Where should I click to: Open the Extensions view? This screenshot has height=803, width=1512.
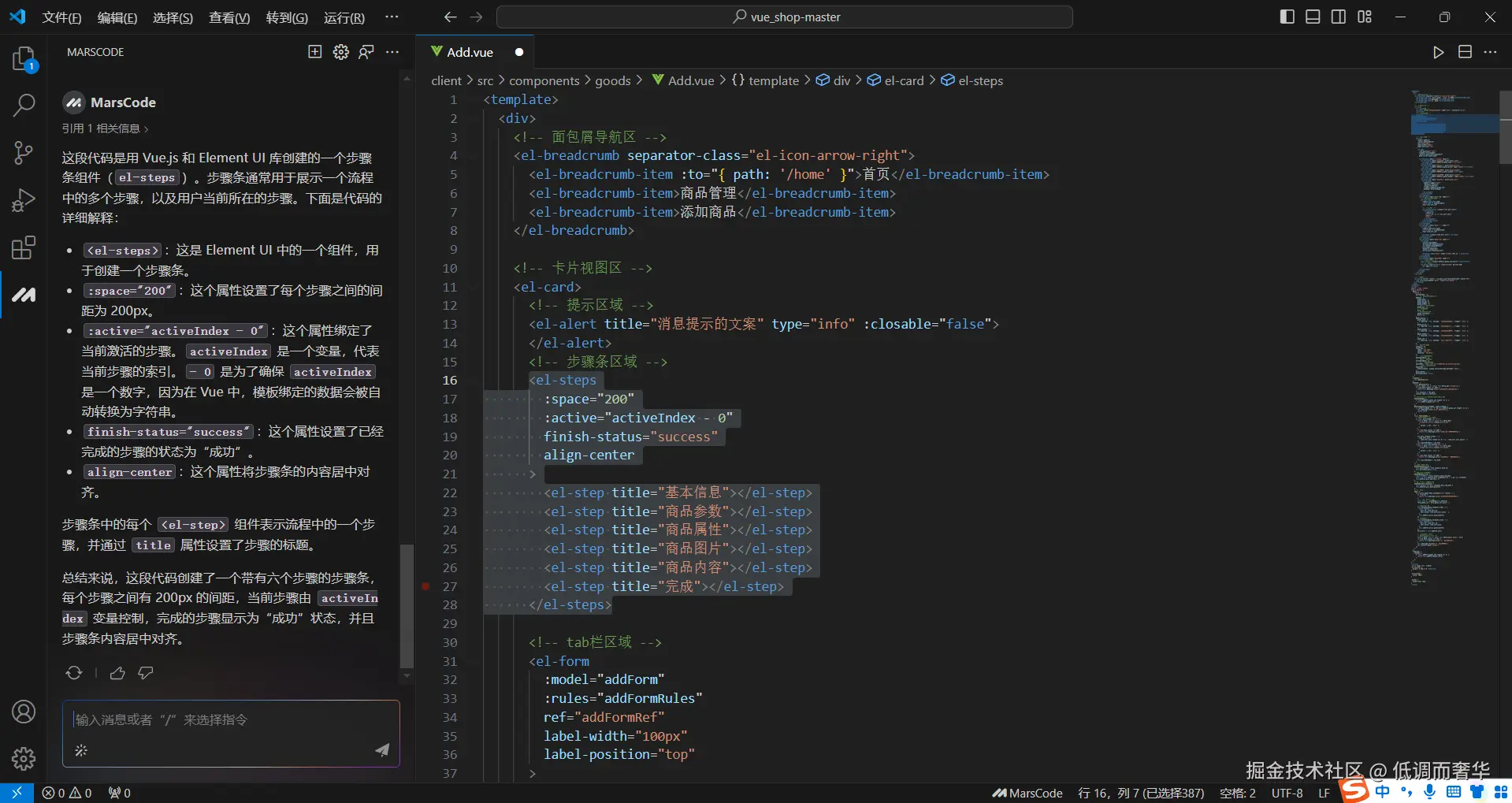tap(24, 247)
